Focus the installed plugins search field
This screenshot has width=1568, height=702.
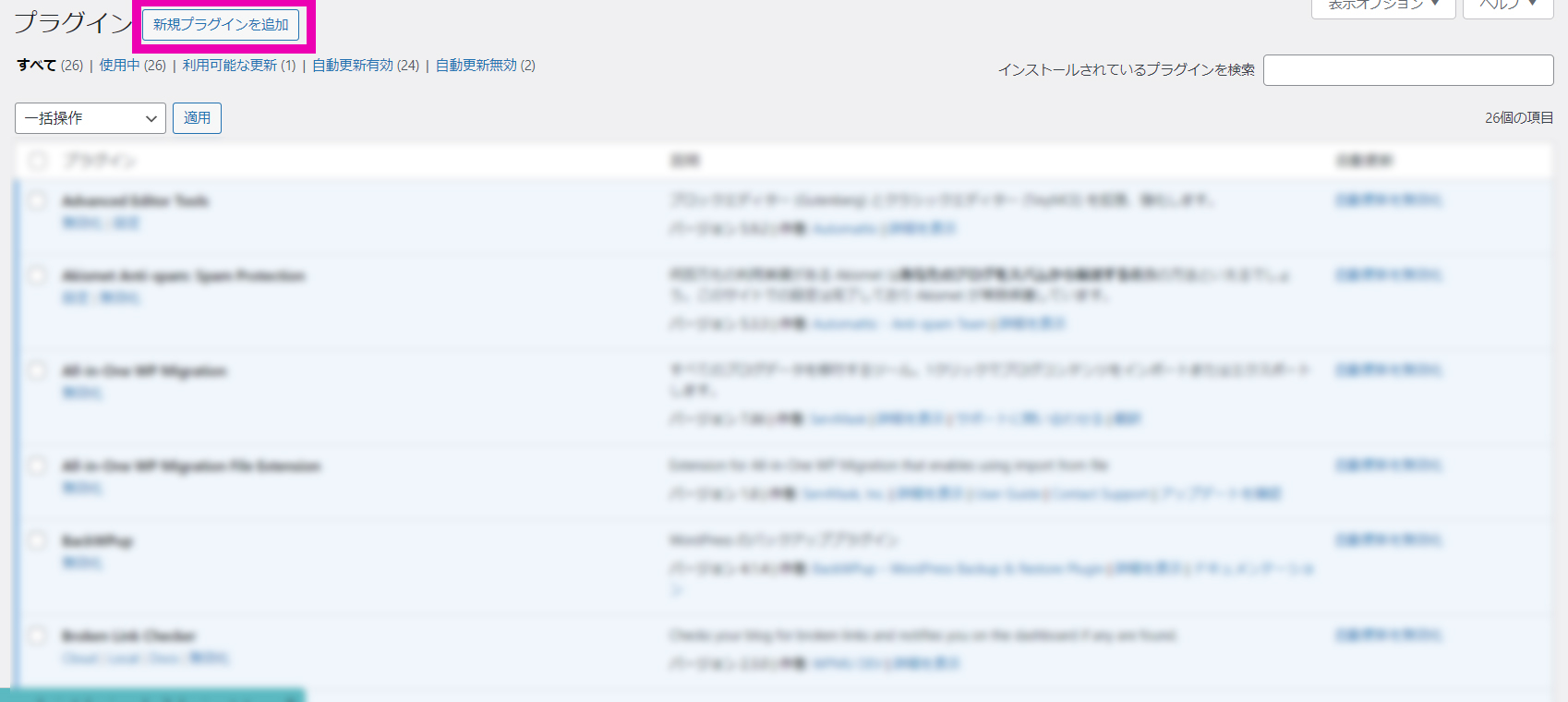1408,70
